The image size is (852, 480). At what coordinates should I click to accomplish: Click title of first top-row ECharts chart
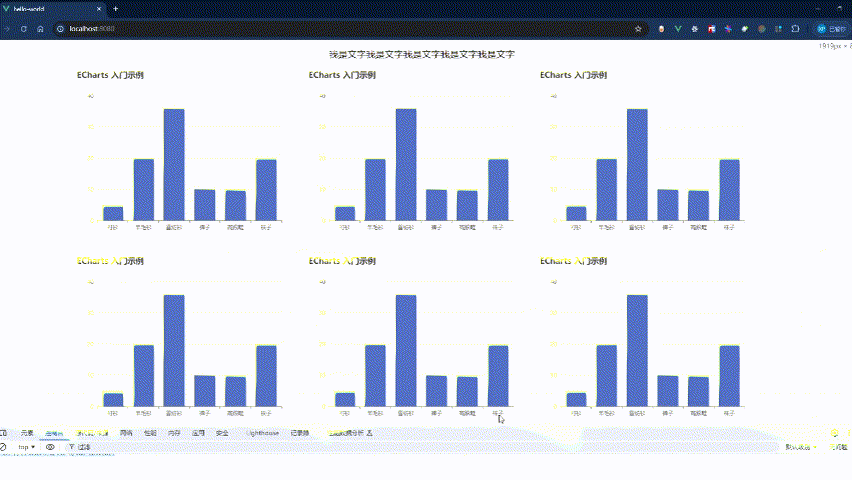[110, 75]
